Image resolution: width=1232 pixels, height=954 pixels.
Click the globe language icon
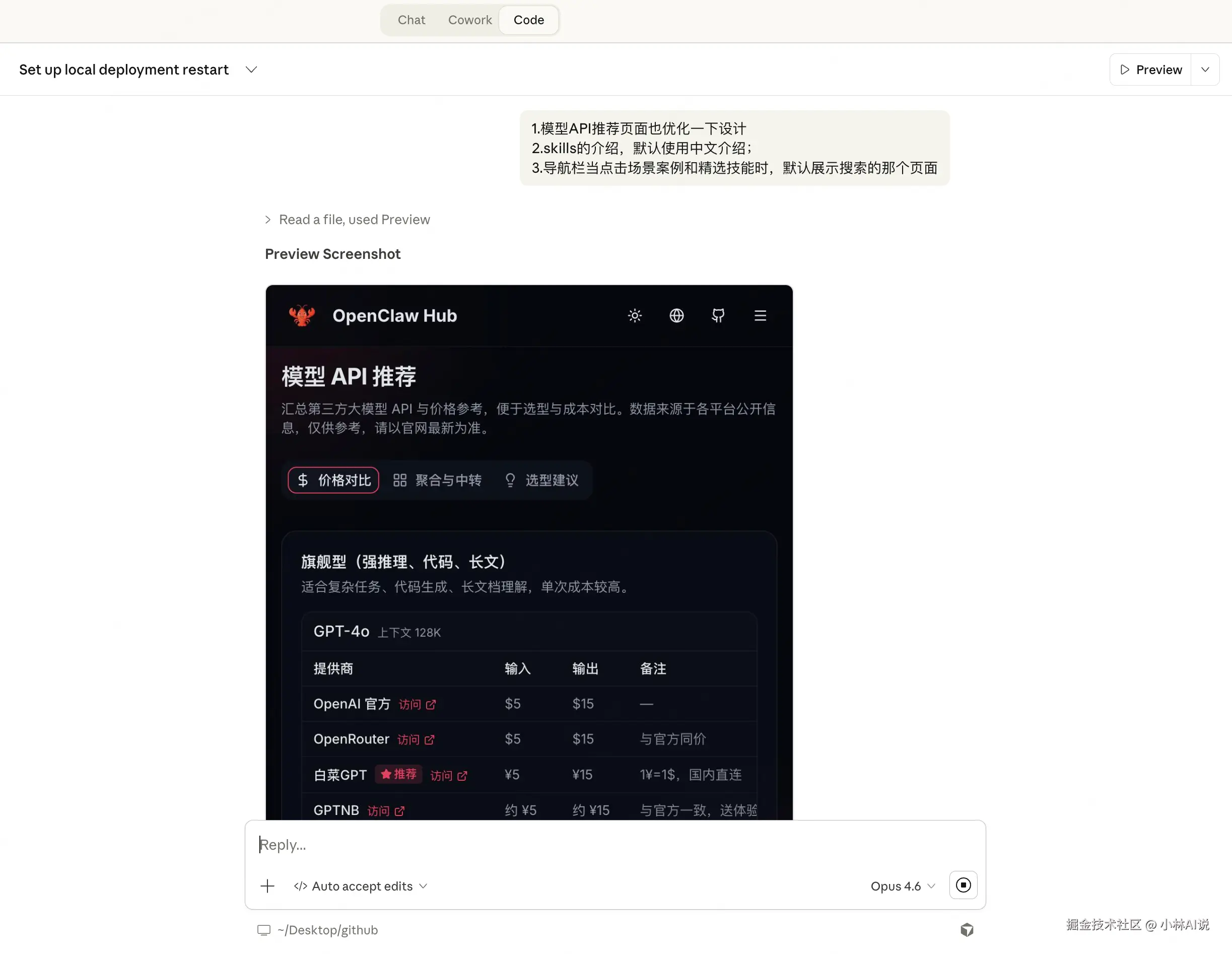coord(676,315)
